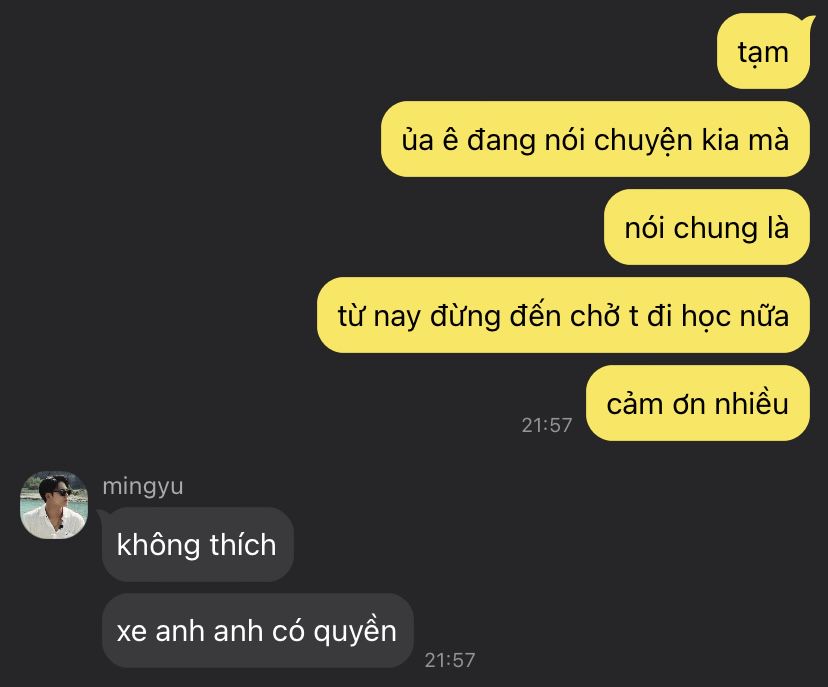Click the mingyu sender name label

coord(143,487)
